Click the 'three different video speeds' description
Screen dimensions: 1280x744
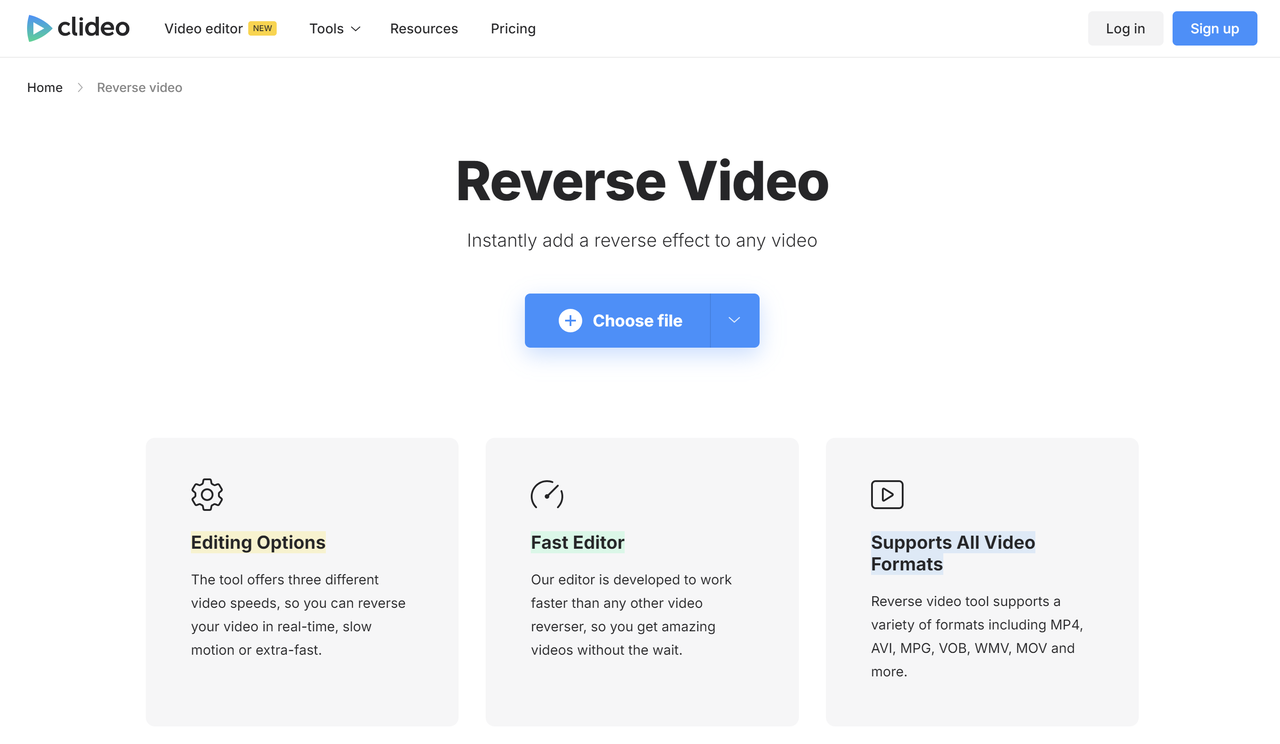tap(298, 614)
